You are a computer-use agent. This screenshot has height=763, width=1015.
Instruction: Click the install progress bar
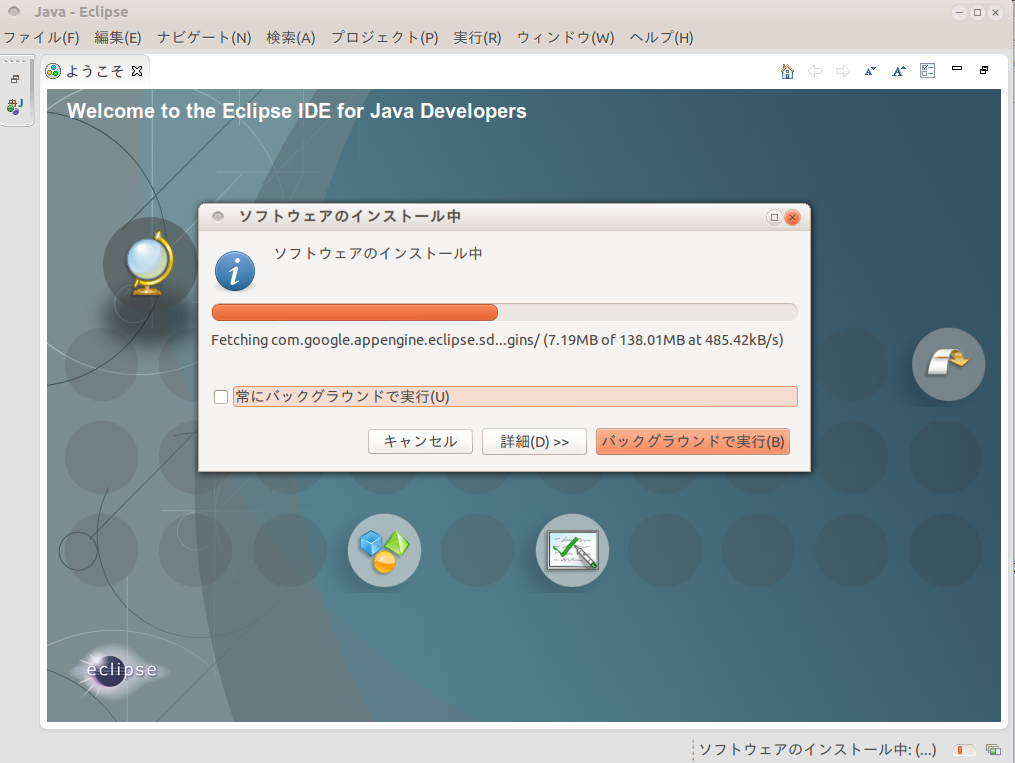click(x=504, y=313)
